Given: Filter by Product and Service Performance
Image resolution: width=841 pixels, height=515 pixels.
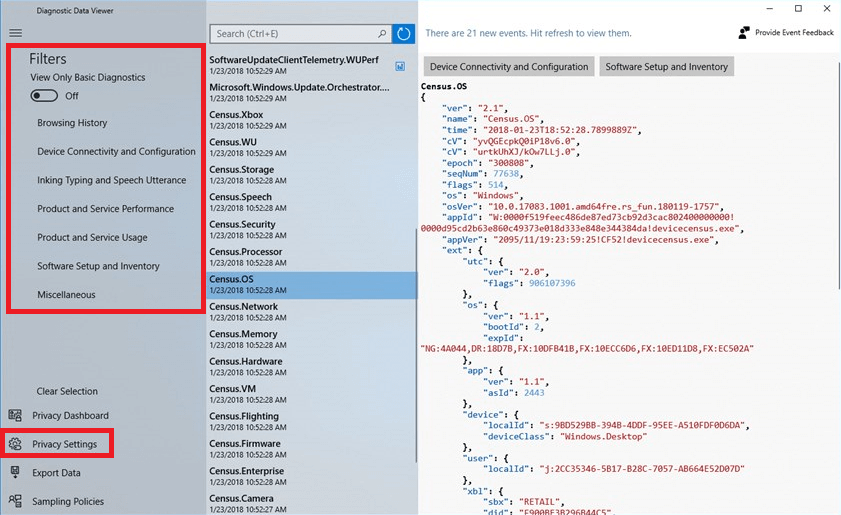Looking at the screenshot, I should tap(106, 209).
